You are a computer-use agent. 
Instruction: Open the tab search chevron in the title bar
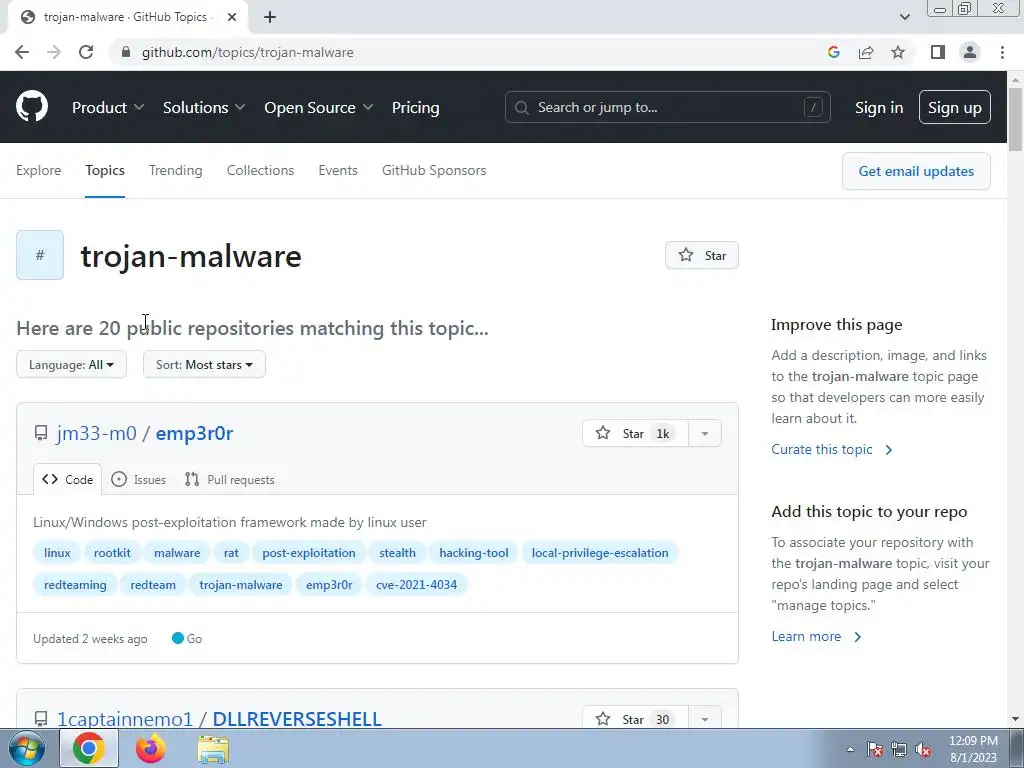(x=904, y=17)
